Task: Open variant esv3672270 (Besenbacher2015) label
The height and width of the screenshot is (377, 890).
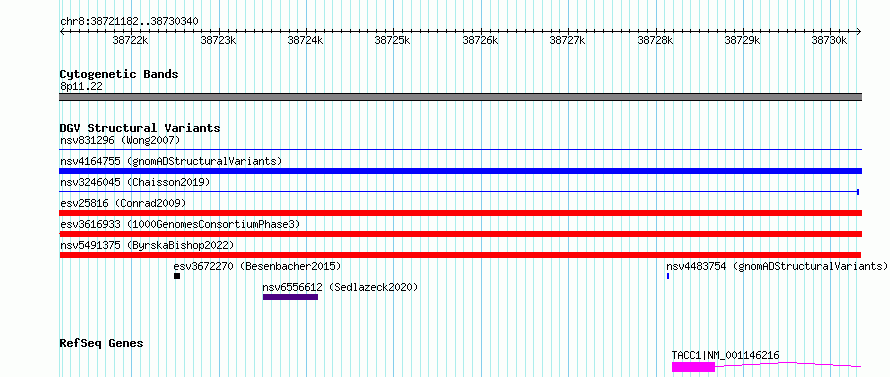Action: [257, 266]
